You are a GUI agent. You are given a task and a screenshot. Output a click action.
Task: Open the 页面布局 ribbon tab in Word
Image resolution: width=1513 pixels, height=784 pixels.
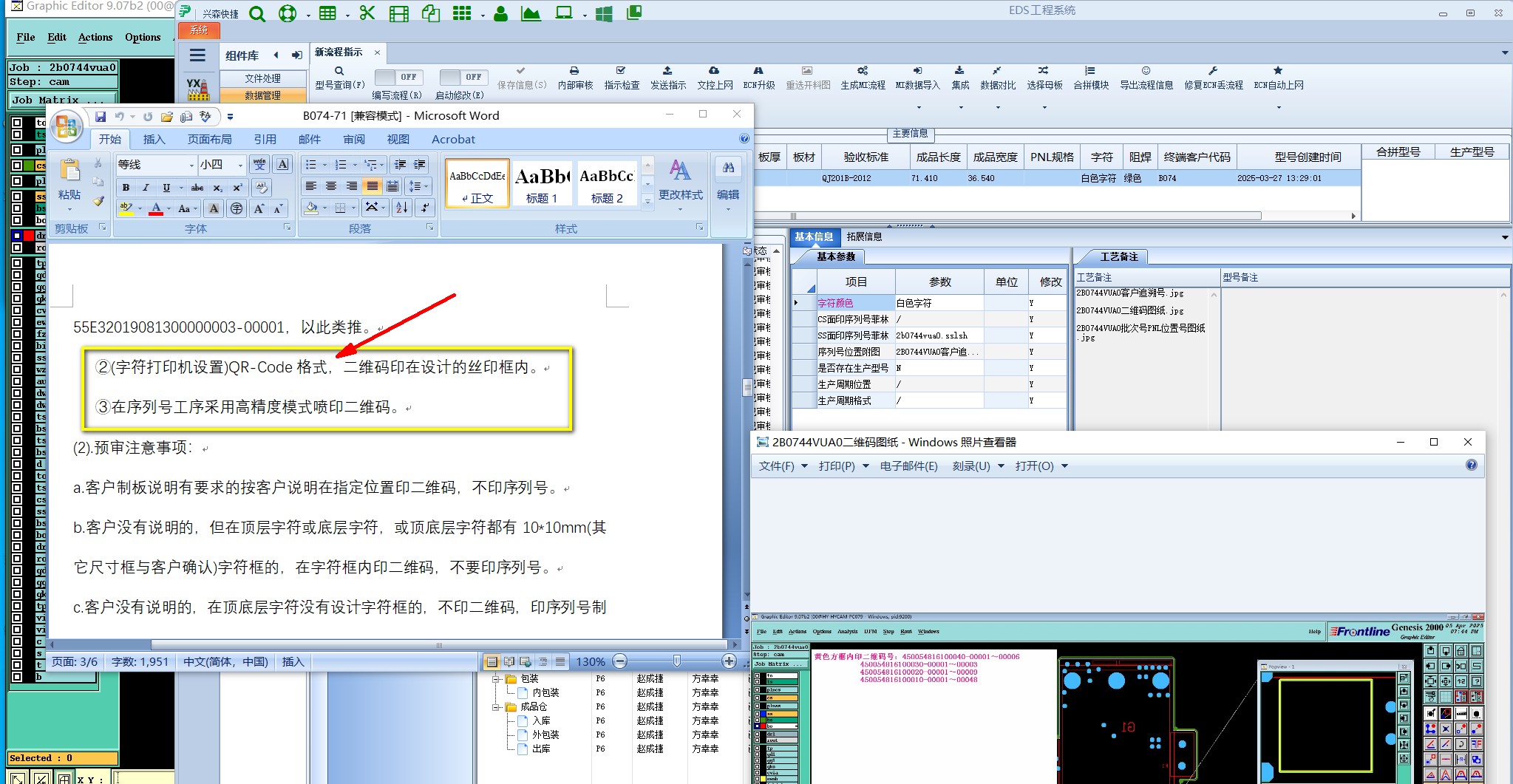click(x=209, y=140)
